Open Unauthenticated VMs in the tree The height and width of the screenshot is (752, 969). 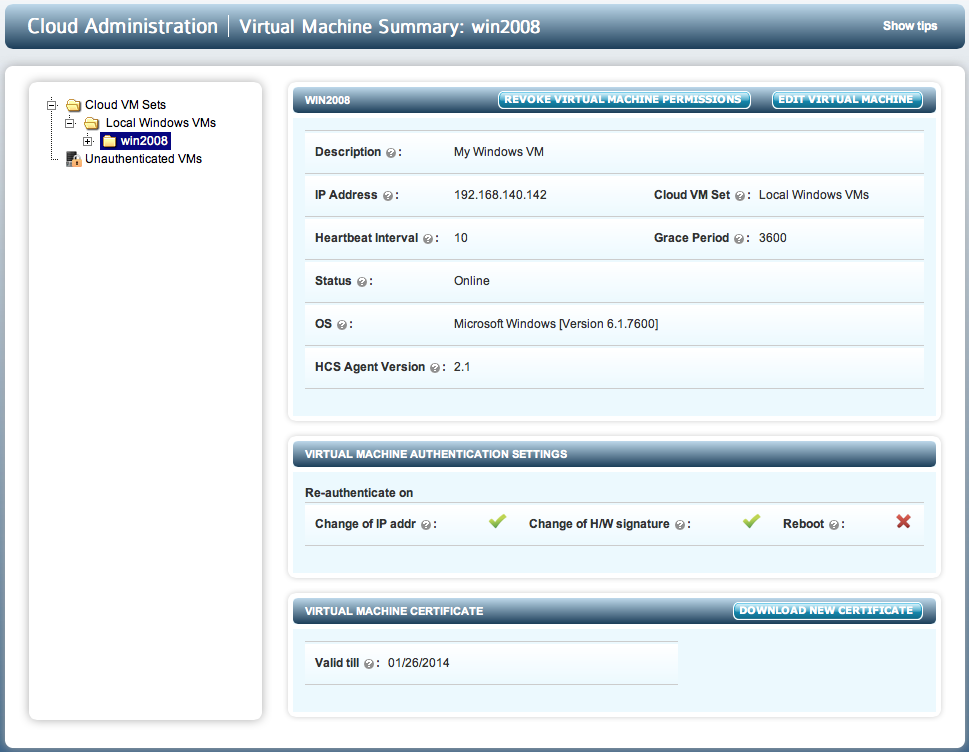point(143,159)
